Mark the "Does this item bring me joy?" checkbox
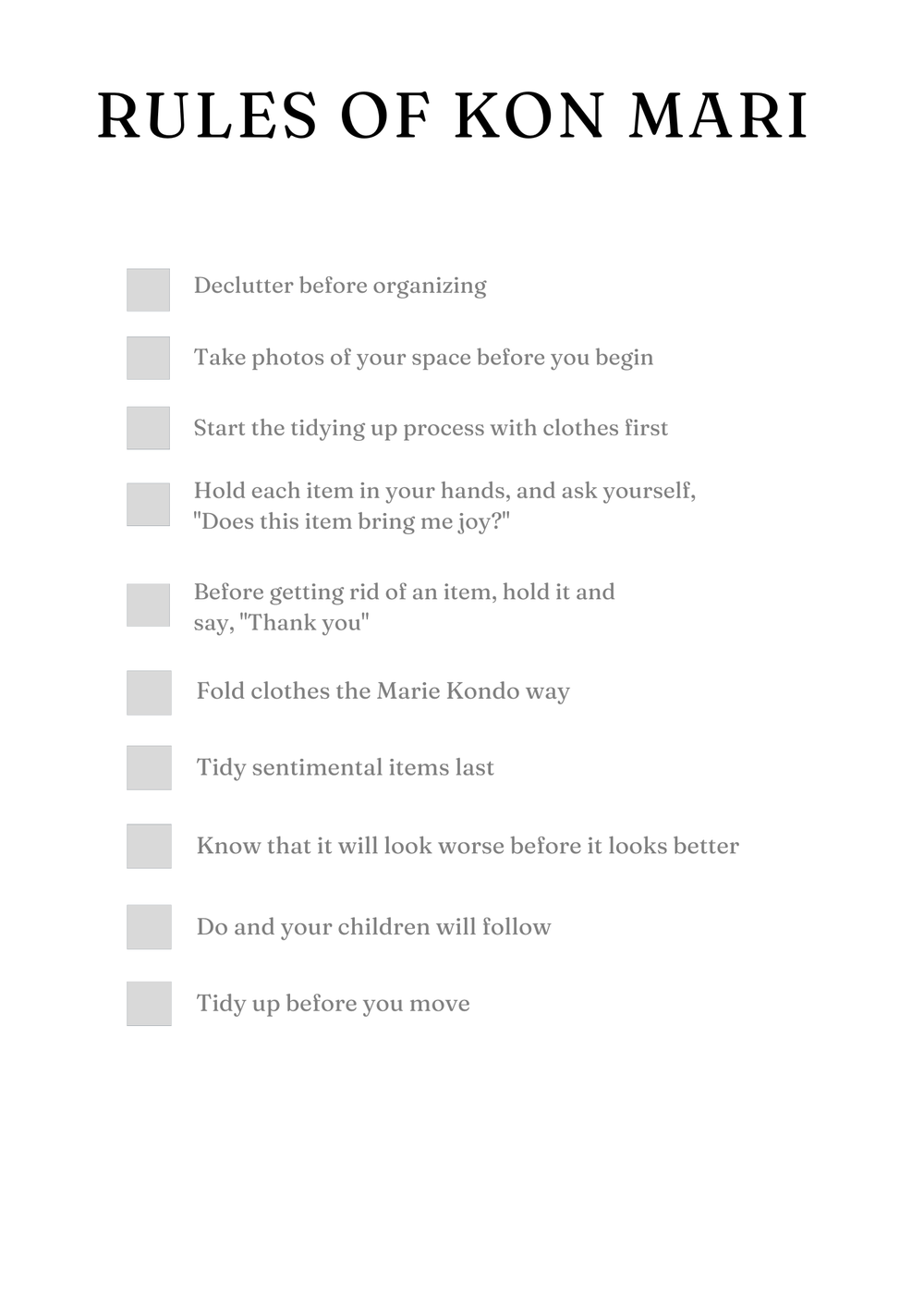 coord(148,504)
